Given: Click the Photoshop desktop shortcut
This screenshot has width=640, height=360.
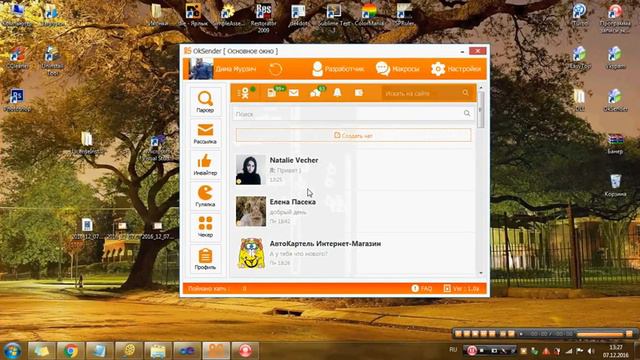Looking at the screenshot, I should click(17, 100).
